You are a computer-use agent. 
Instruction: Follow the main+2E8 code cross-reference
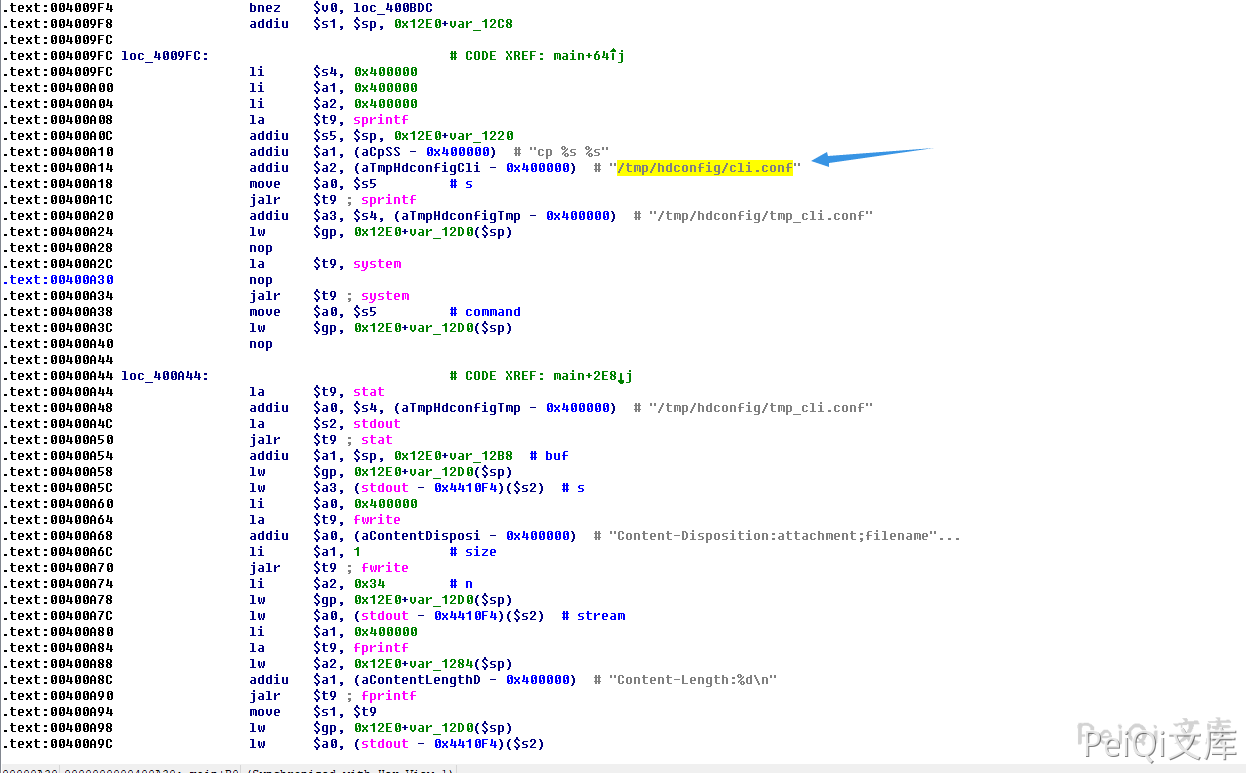tap(592, 376)
